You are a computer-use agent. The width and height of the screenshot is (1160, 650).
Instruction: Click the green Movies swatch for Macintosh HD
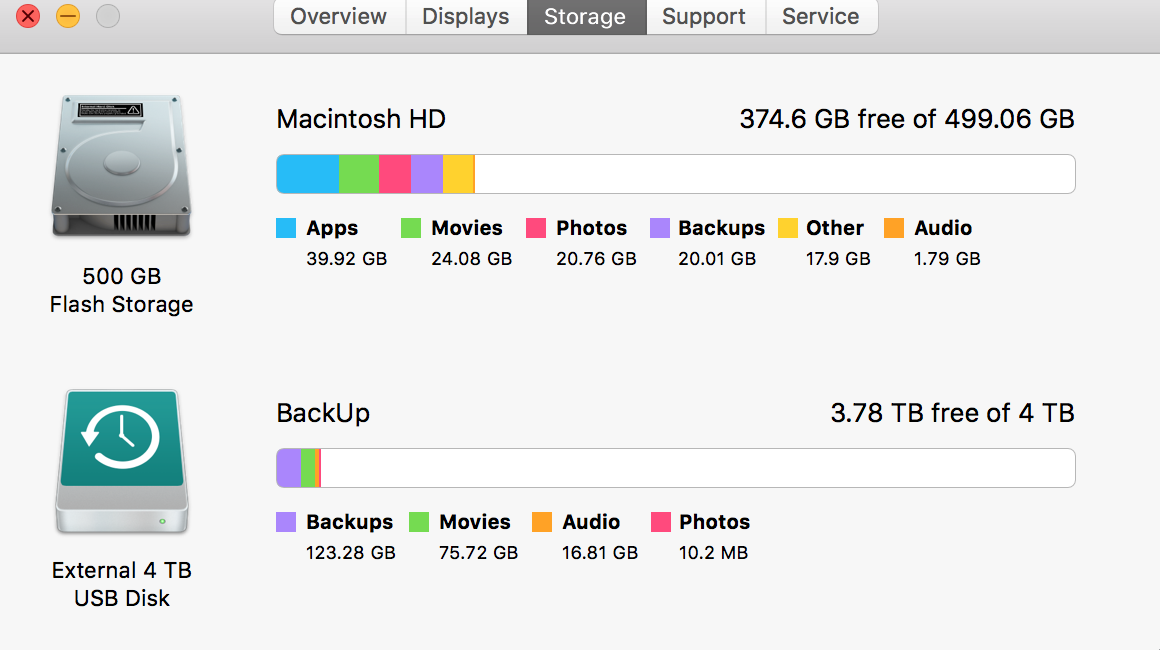coord(411,228)
